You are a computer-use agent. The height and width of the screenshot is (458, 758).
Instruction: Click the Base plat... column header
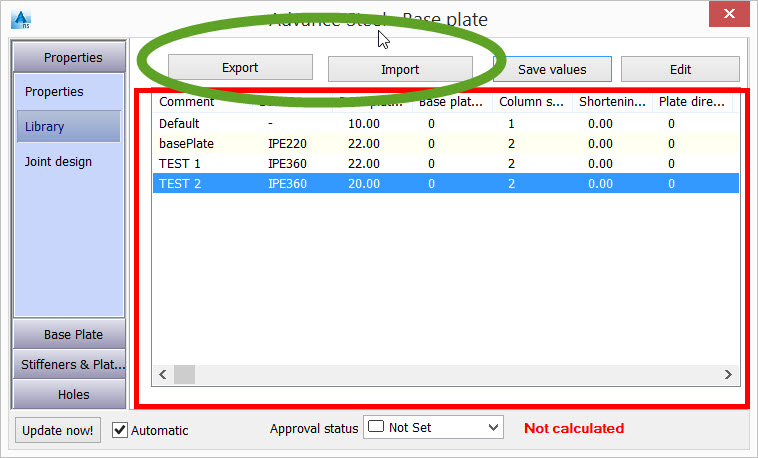(452, 102)
